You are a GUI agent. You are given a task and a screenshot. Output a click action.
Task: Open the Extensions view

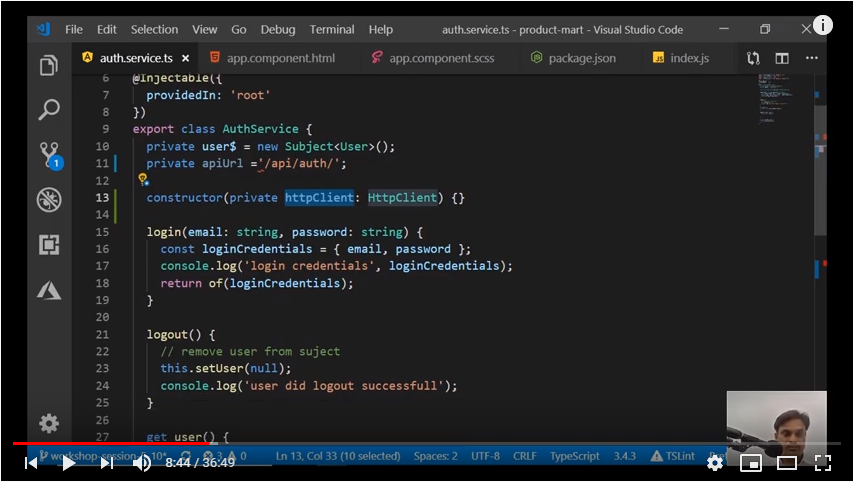(48, 245)
